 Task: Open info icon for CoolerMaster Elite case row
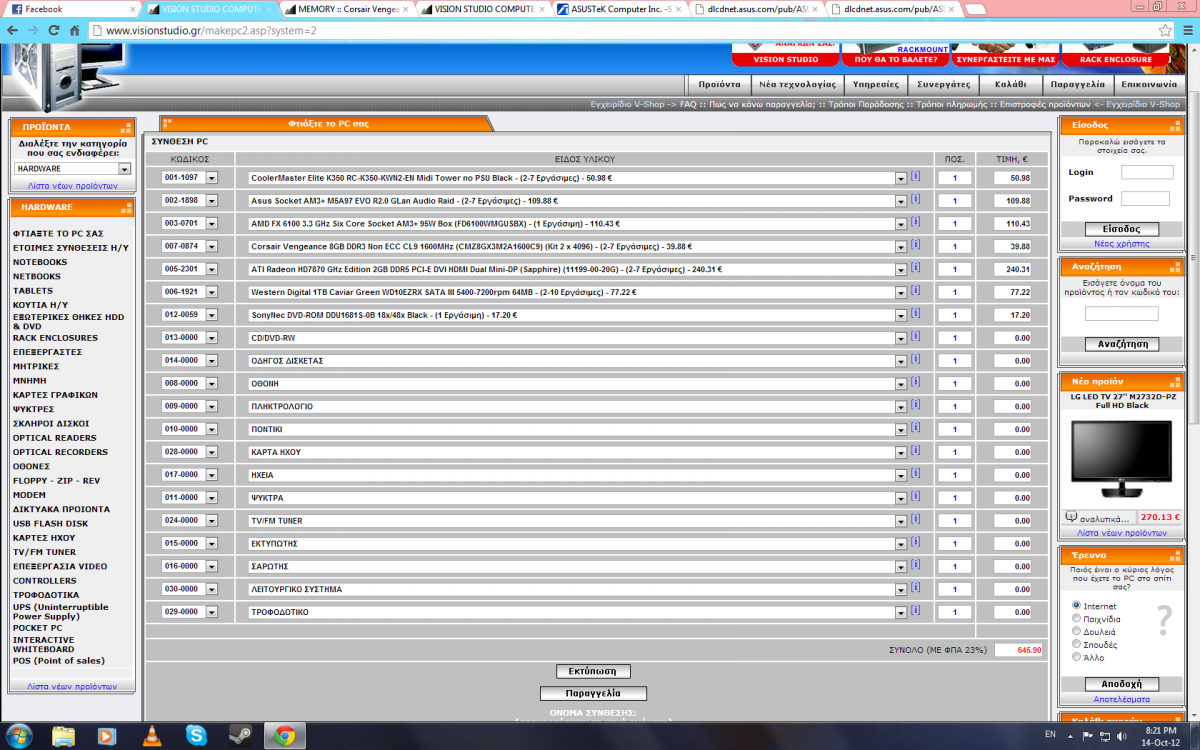point(915,177)
